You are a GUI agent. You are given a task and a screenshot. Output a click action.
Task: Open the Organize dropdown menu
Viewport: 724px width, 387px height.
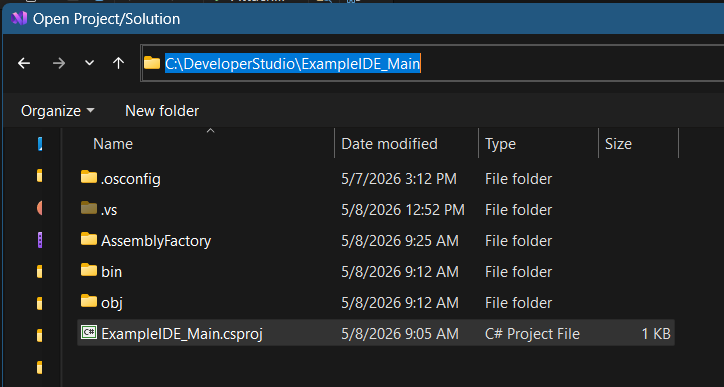pos(58,111)
